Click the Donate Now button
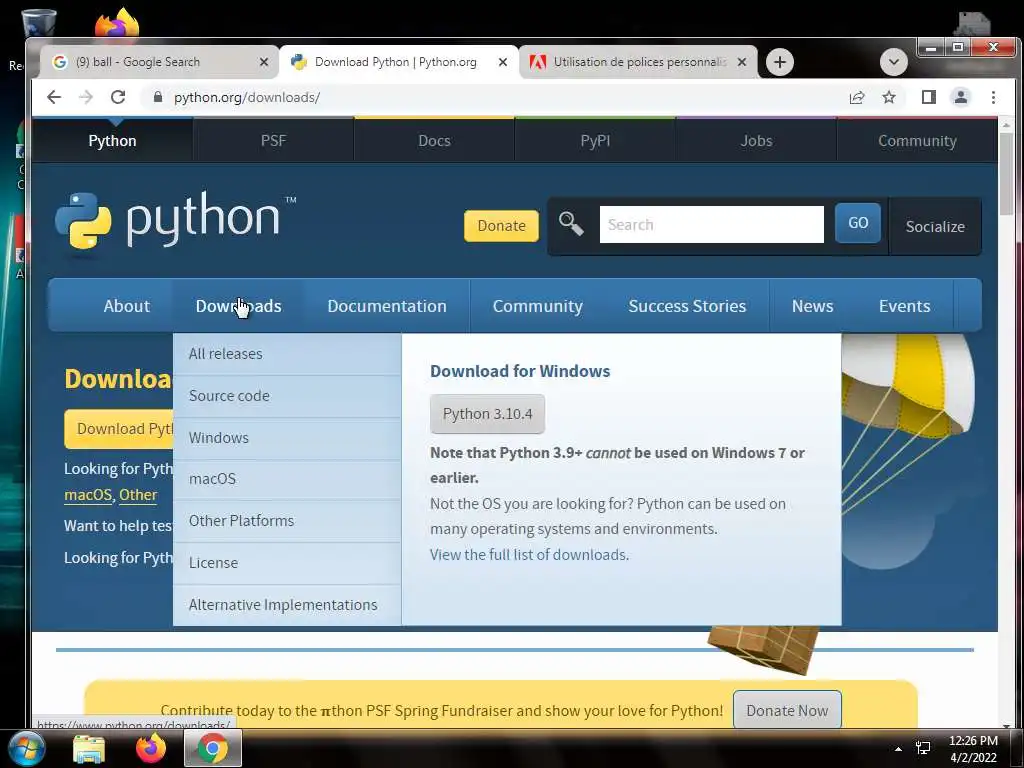Image resolution: width=1024 pixels, height=768 pixels. [x=787, y=710]
